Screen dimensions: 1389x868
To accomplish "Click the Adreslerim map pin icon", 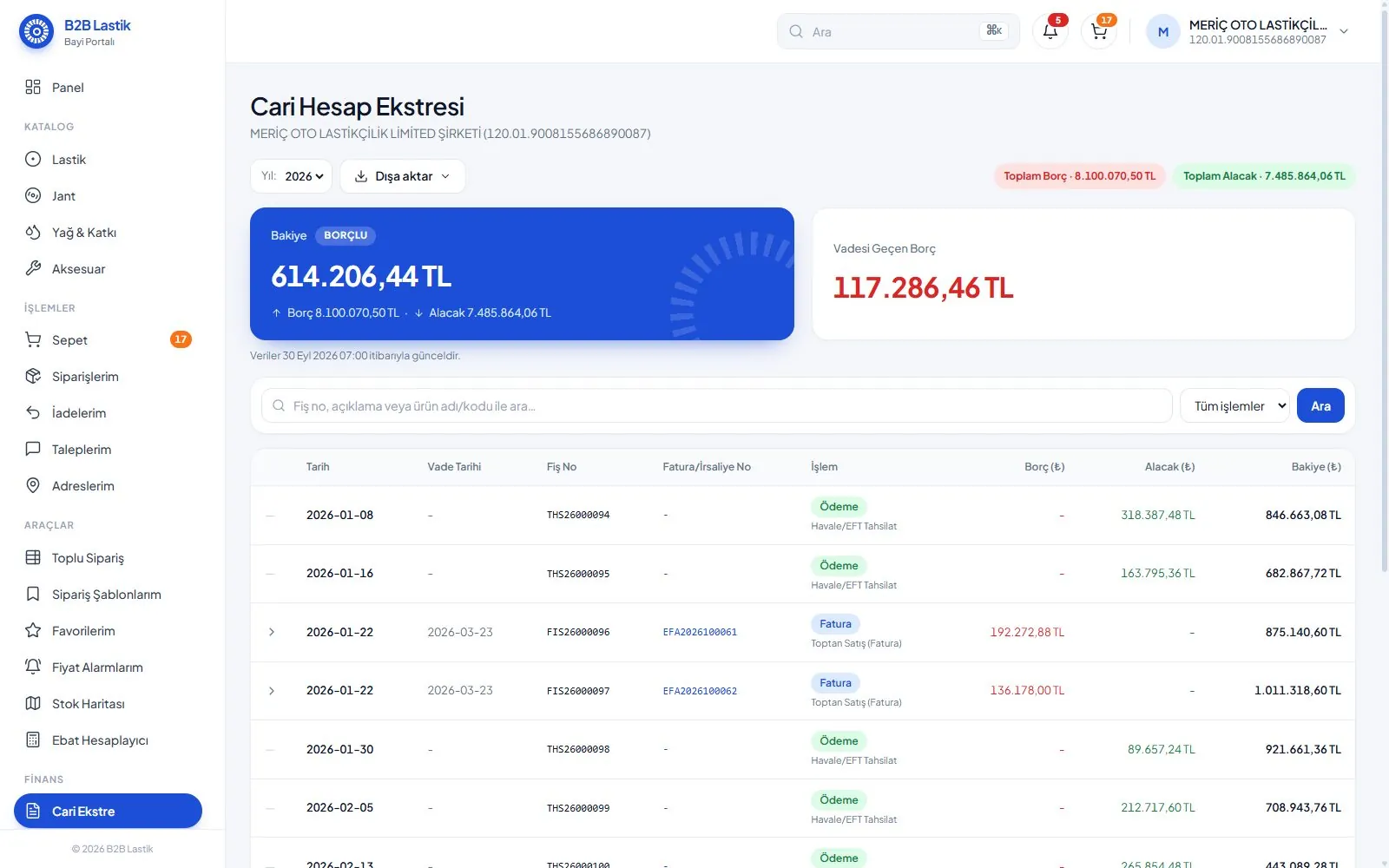I will pyautogui.click(x=33, y=485).
